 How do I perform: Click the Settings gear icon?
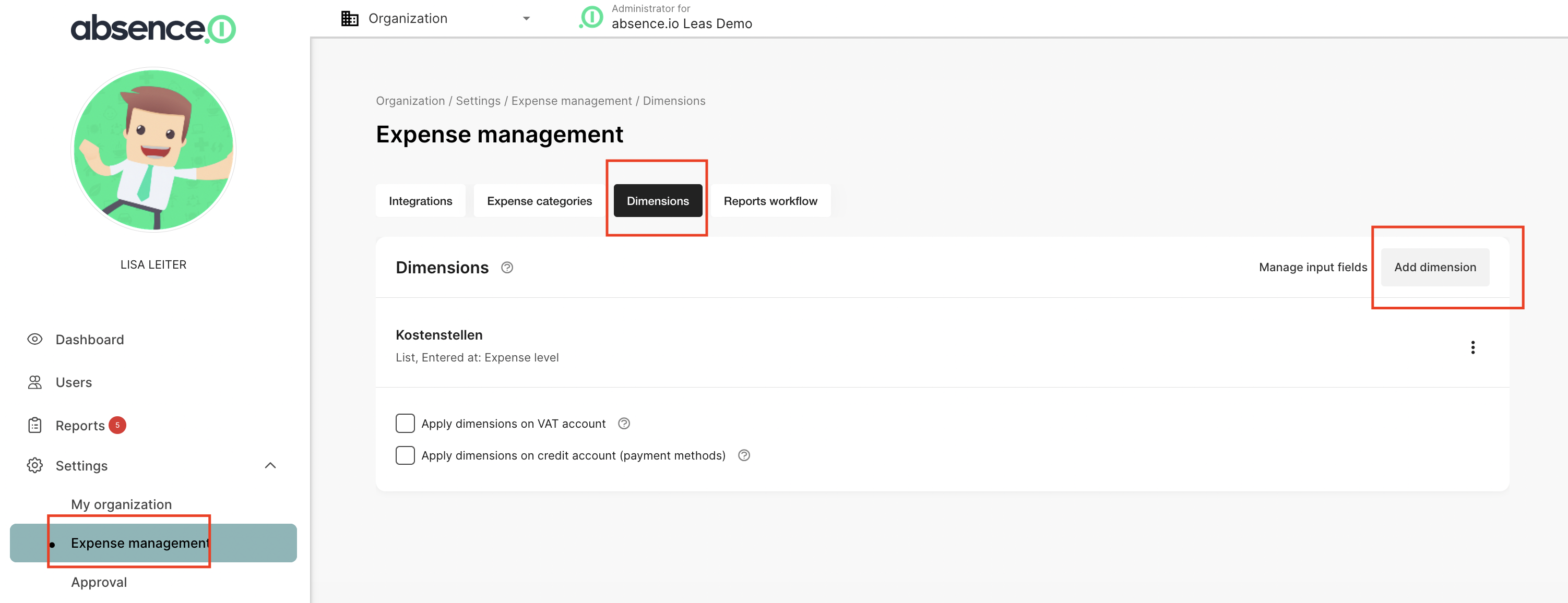pyautogui.click(x=34, y=465)
